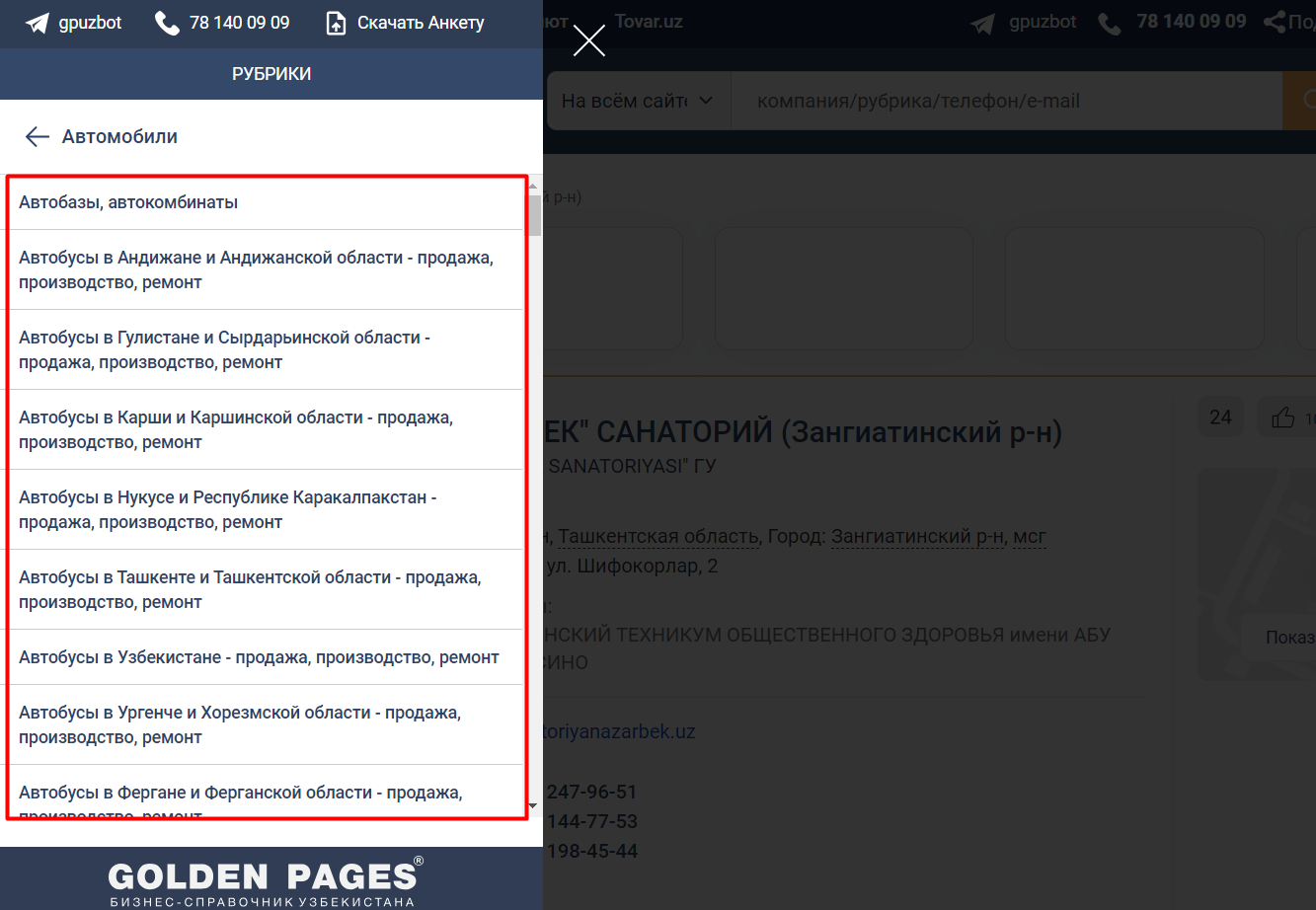The image size is (1316, 910).
Task: Close the rubrics overlay with X
Action: click(x=589, y=40)
